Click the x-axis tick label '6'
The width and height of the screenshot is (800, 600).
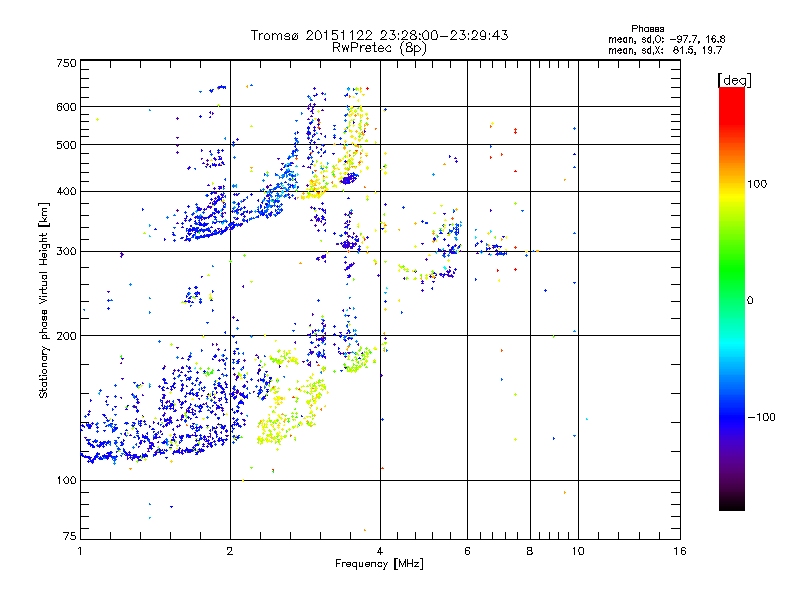click(x=467, y=551)
